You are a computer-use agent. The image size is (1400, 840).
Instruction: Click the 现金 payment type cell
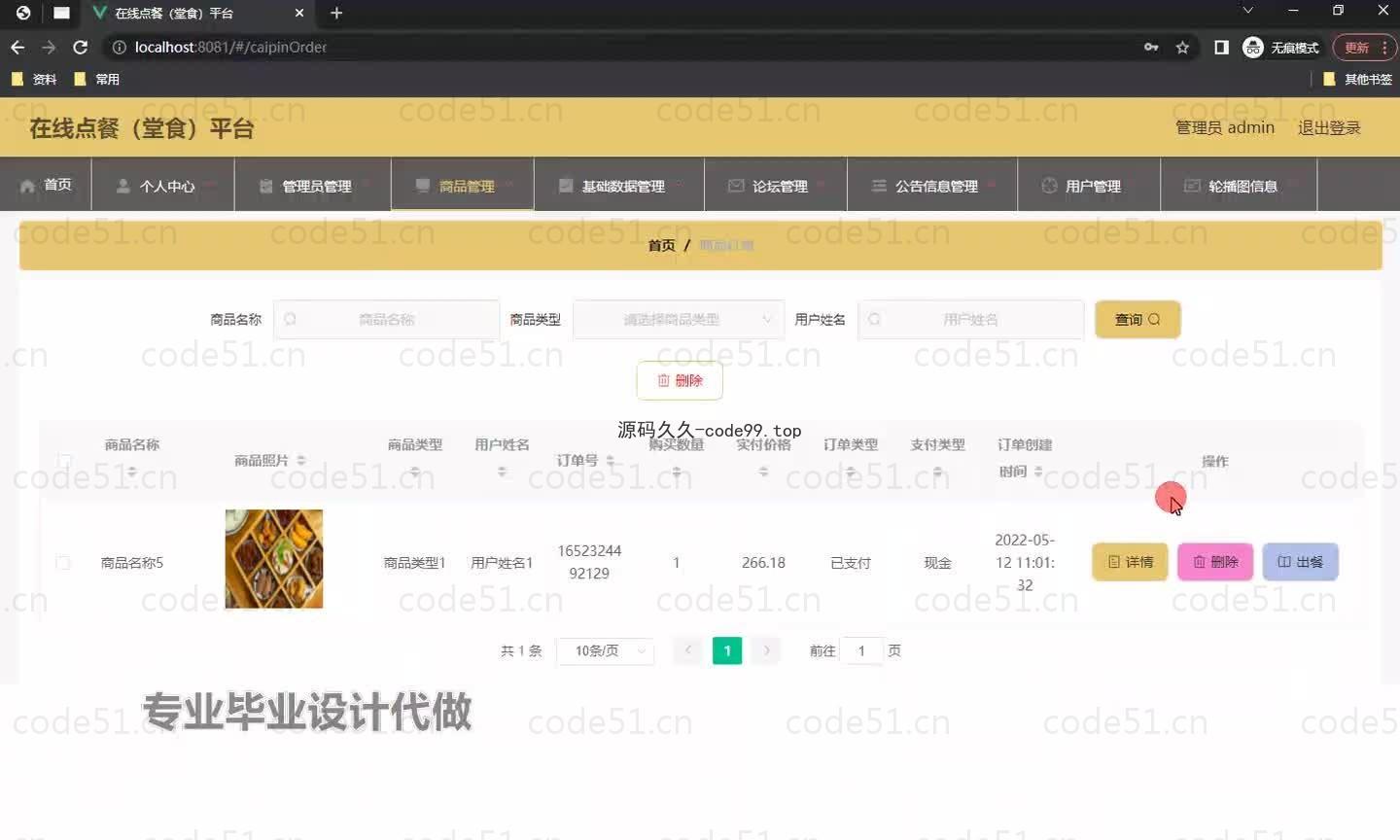point(937,562)
